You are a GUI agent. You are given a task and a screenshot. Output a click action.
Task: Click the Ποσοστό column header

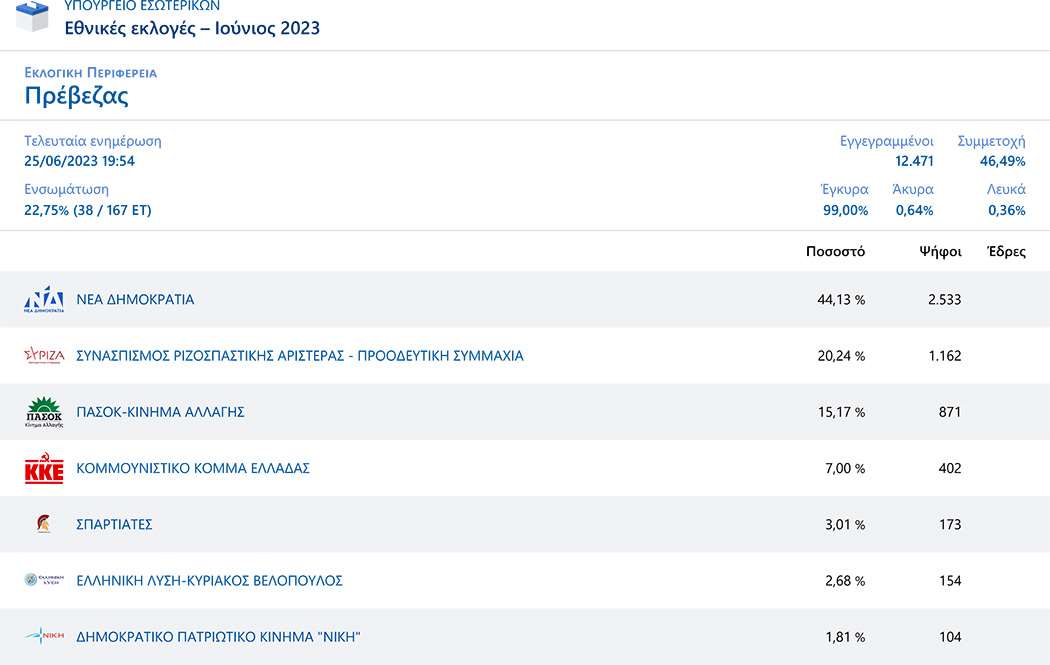coord(835,252)
